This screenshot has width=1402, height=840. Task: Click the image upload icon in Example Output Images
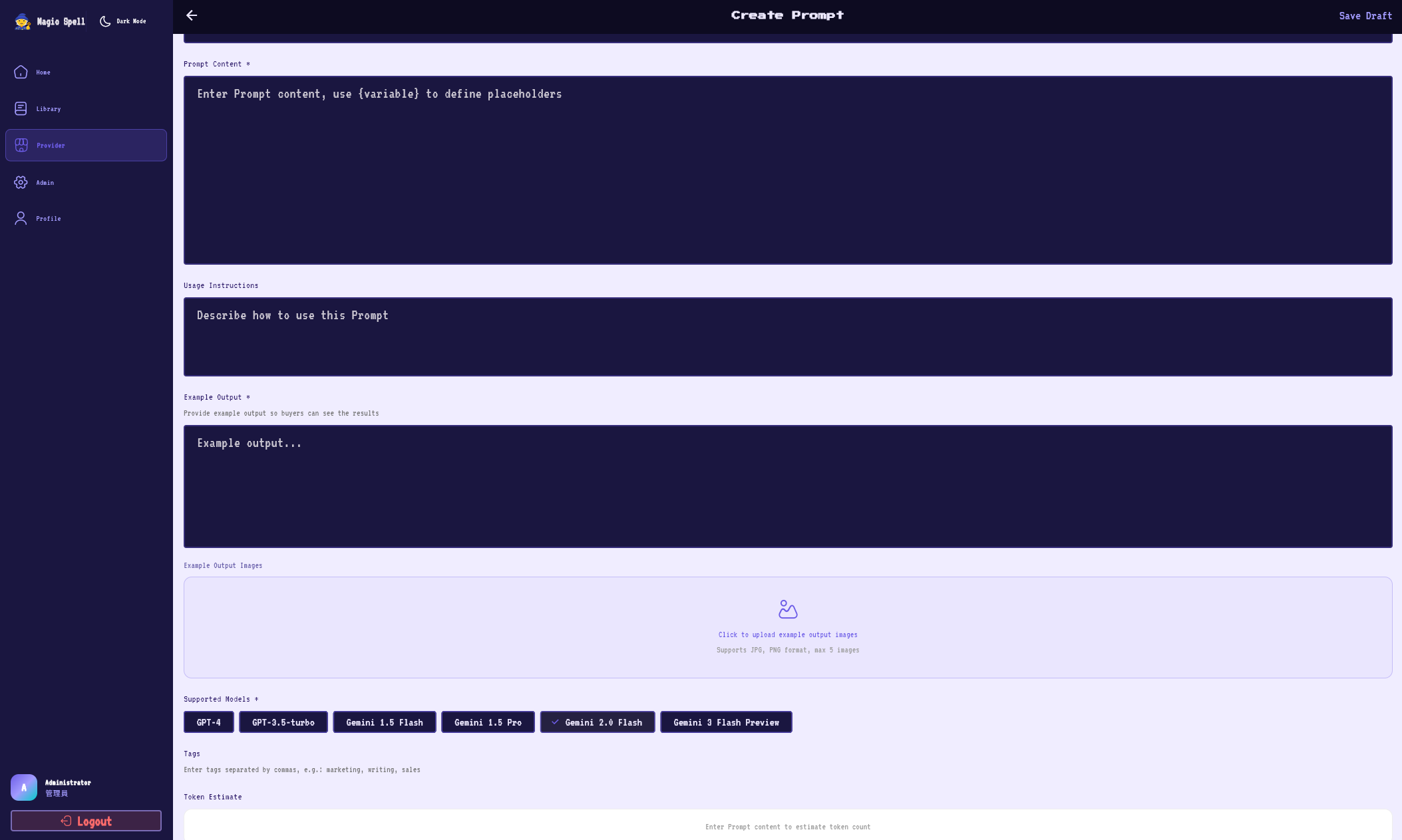788,609
